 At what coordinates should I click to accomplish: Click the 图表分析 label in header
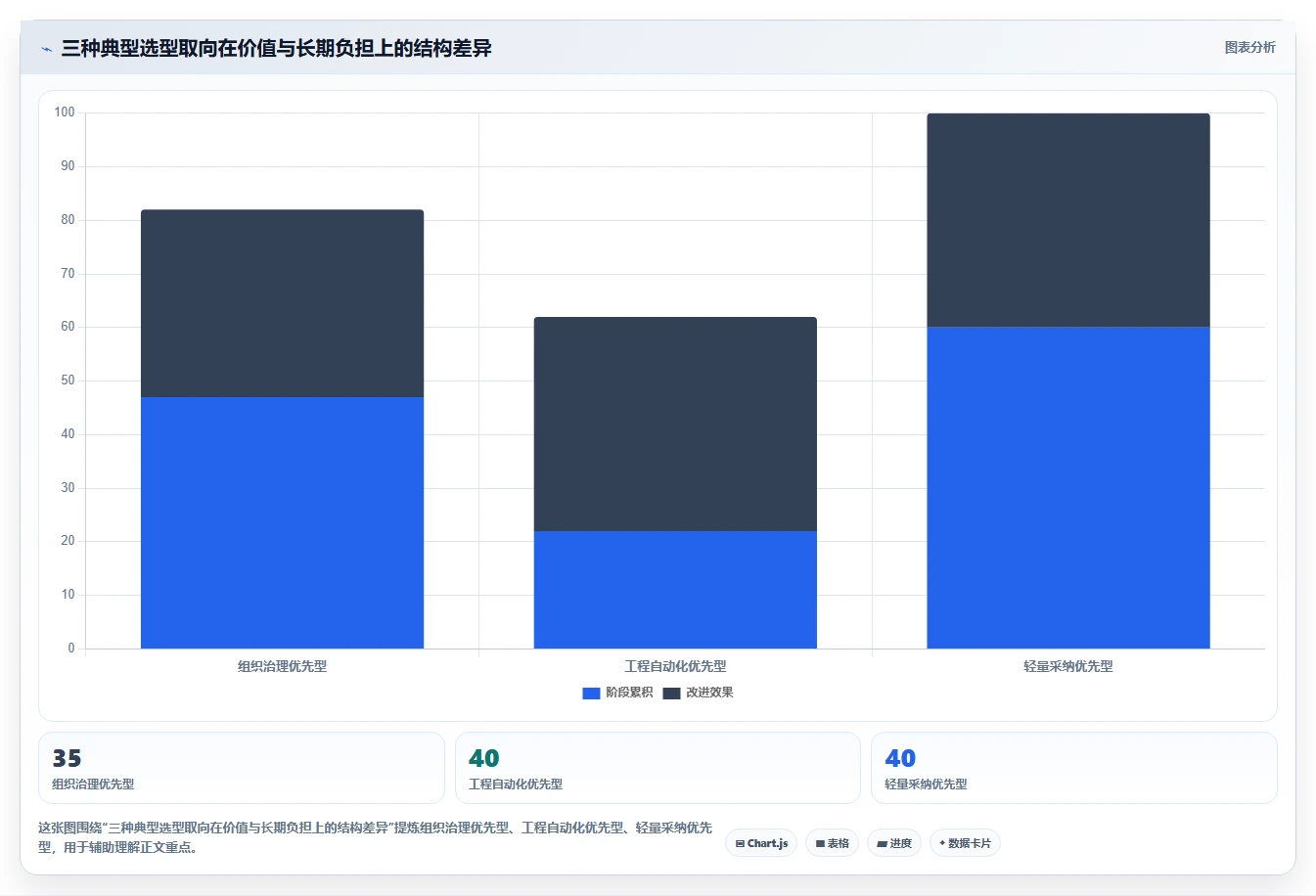[1249, 47]
